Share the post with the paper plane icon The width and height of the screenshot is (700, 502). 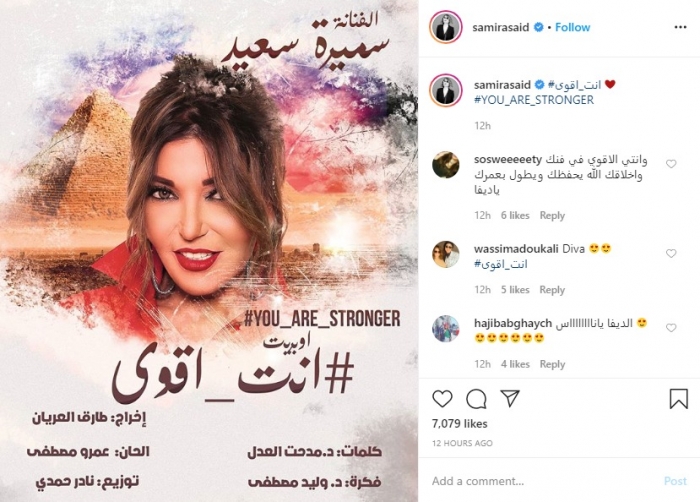coord(510,398)
